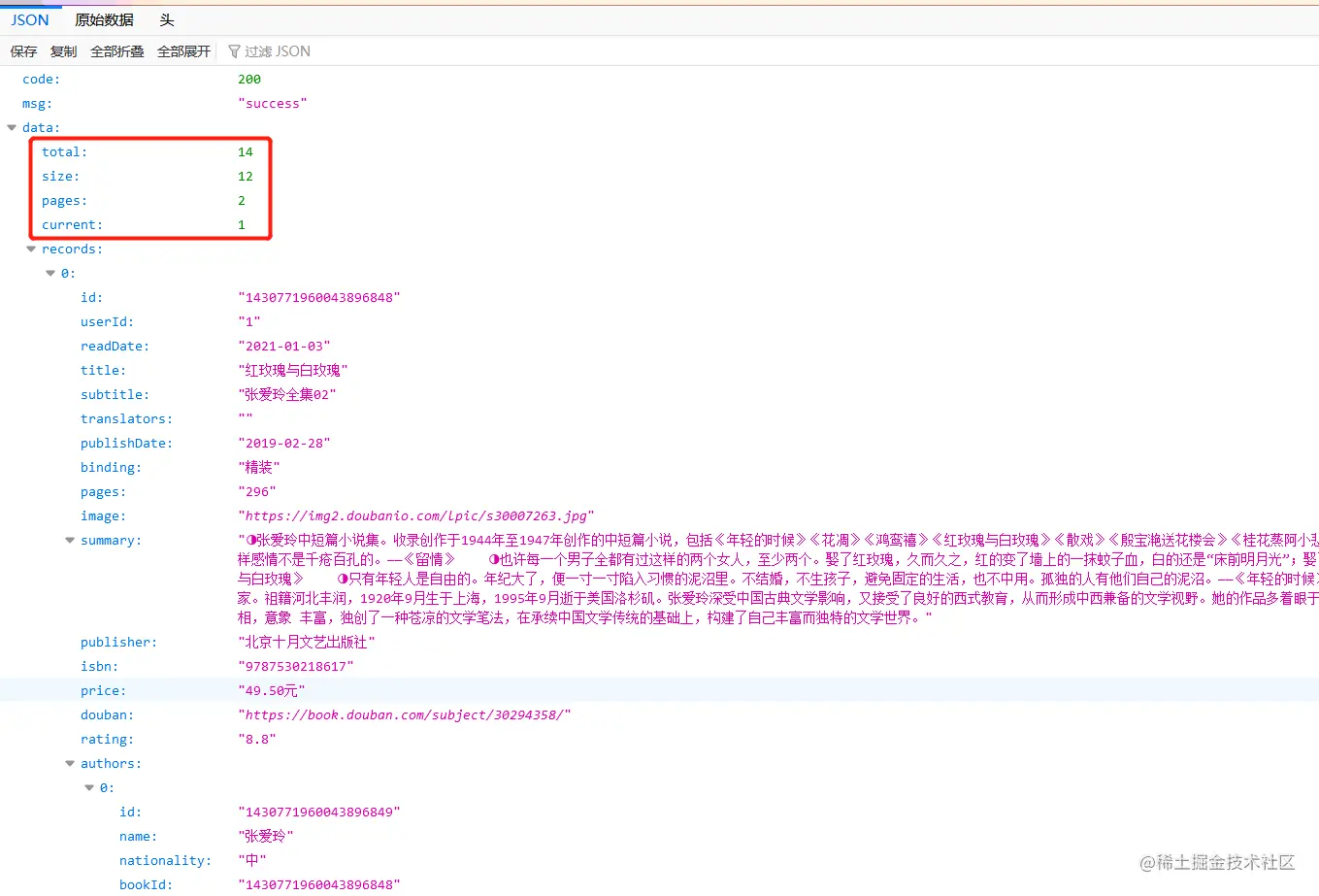Click the filter funnel icon

(x=234, y=51)
